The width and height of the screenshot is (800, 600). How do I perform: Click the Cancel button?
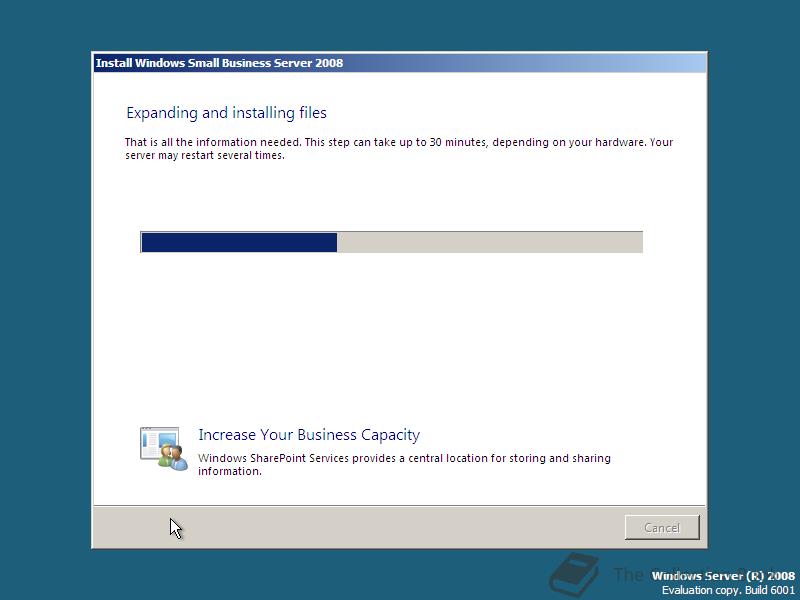click(x=662, y=527)
